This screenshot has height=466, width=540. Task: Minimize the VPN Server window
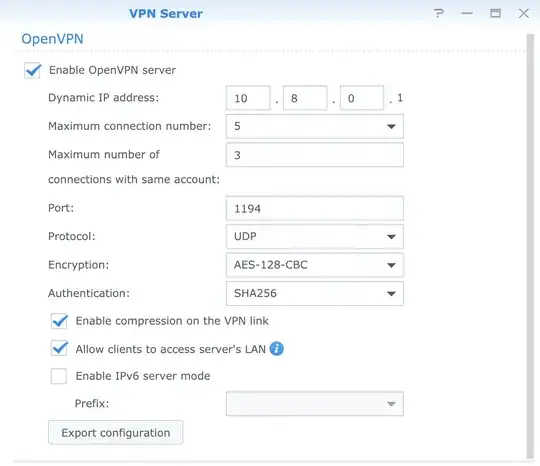(467, 14)
